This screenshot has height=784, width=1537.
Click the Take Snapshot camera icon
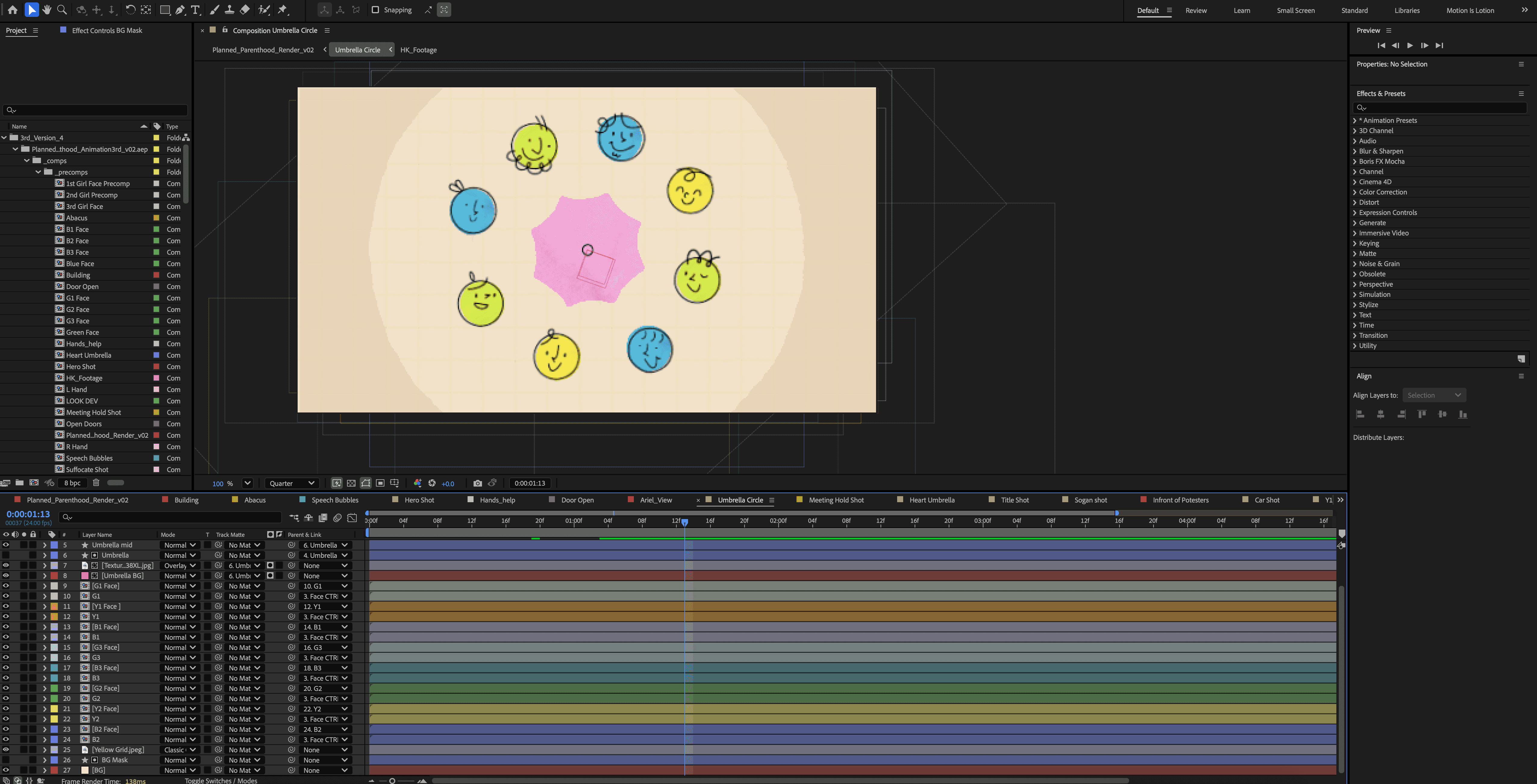[x=477, y=483]
